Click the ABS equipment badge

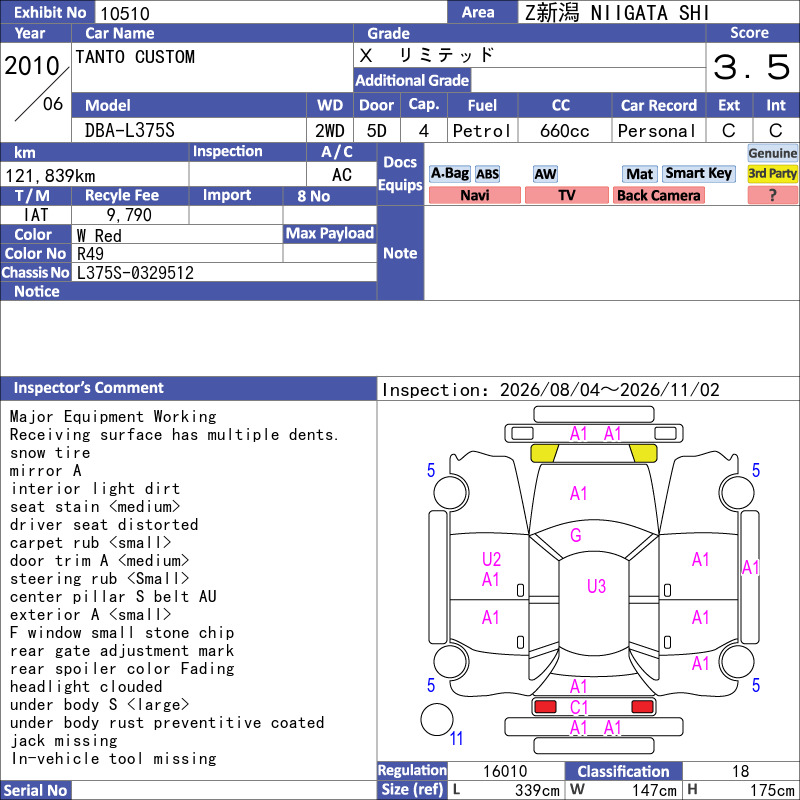tap(487, 174)
